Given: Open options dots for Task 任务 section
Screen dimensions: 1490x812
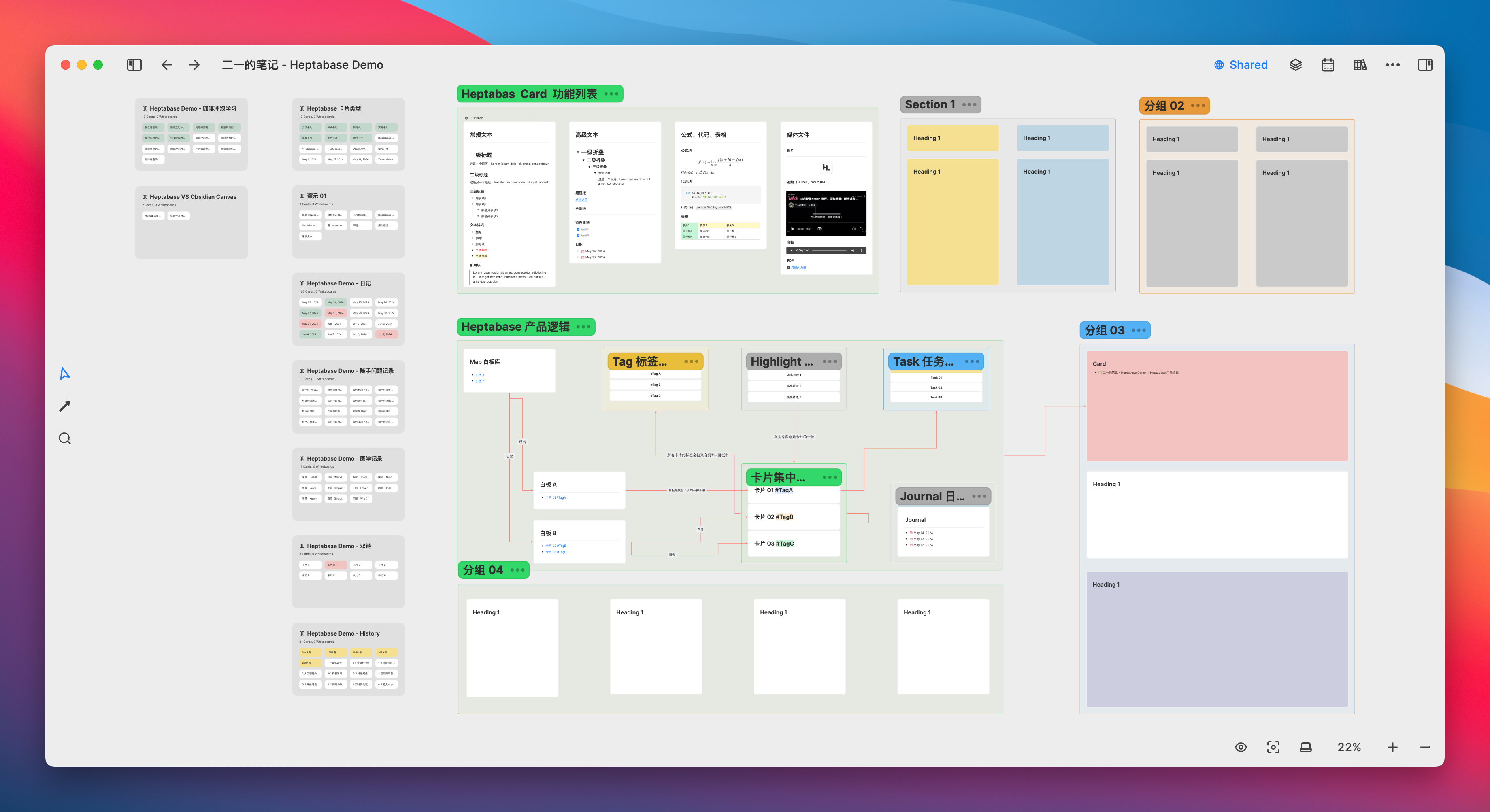Looking at the screenshot, I should tap(972, 361).
